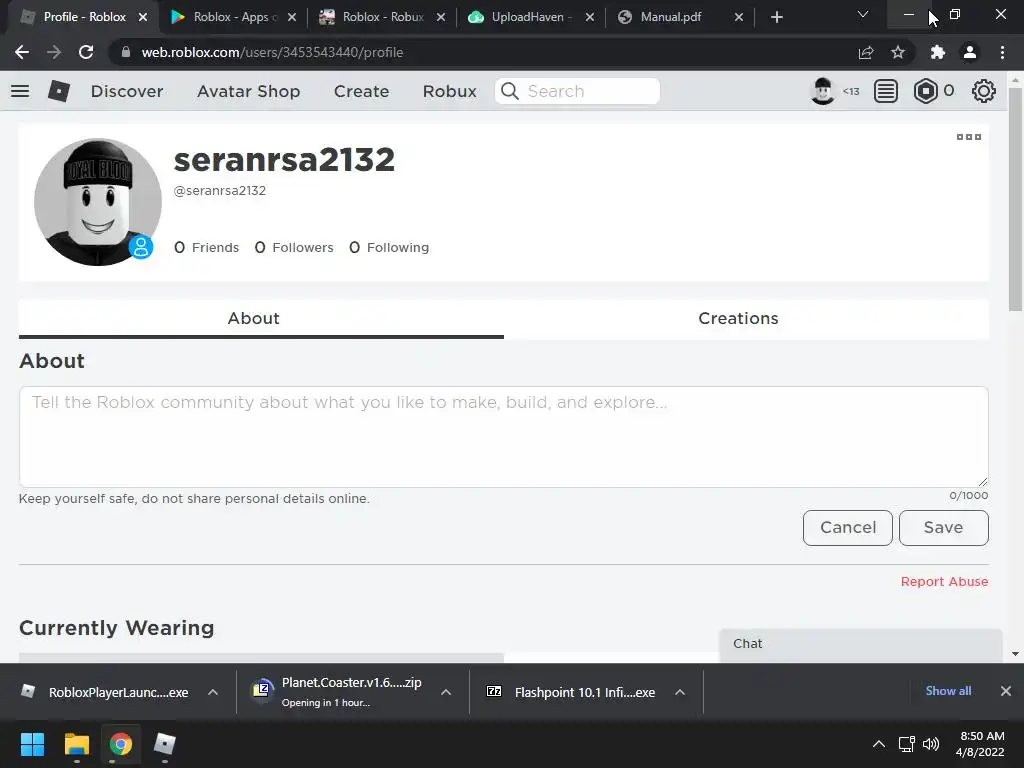Open the Chrome profile account icon
Image resolution: width=1024 pixels, height=768 pixels.
point(970,52)
